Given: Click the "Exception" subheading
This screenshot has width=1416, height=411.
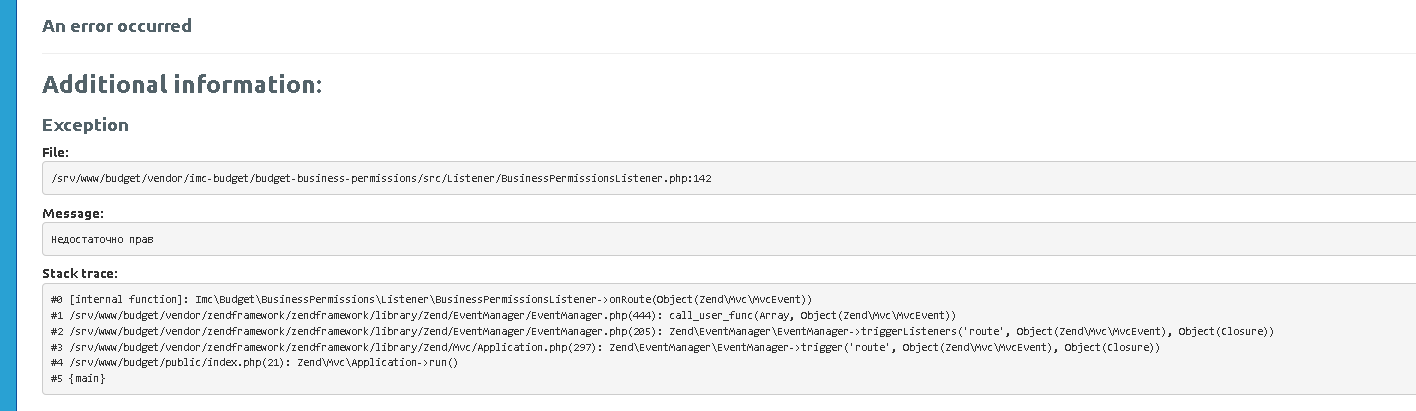Looking at the screenshot, I should coord(85,125).
